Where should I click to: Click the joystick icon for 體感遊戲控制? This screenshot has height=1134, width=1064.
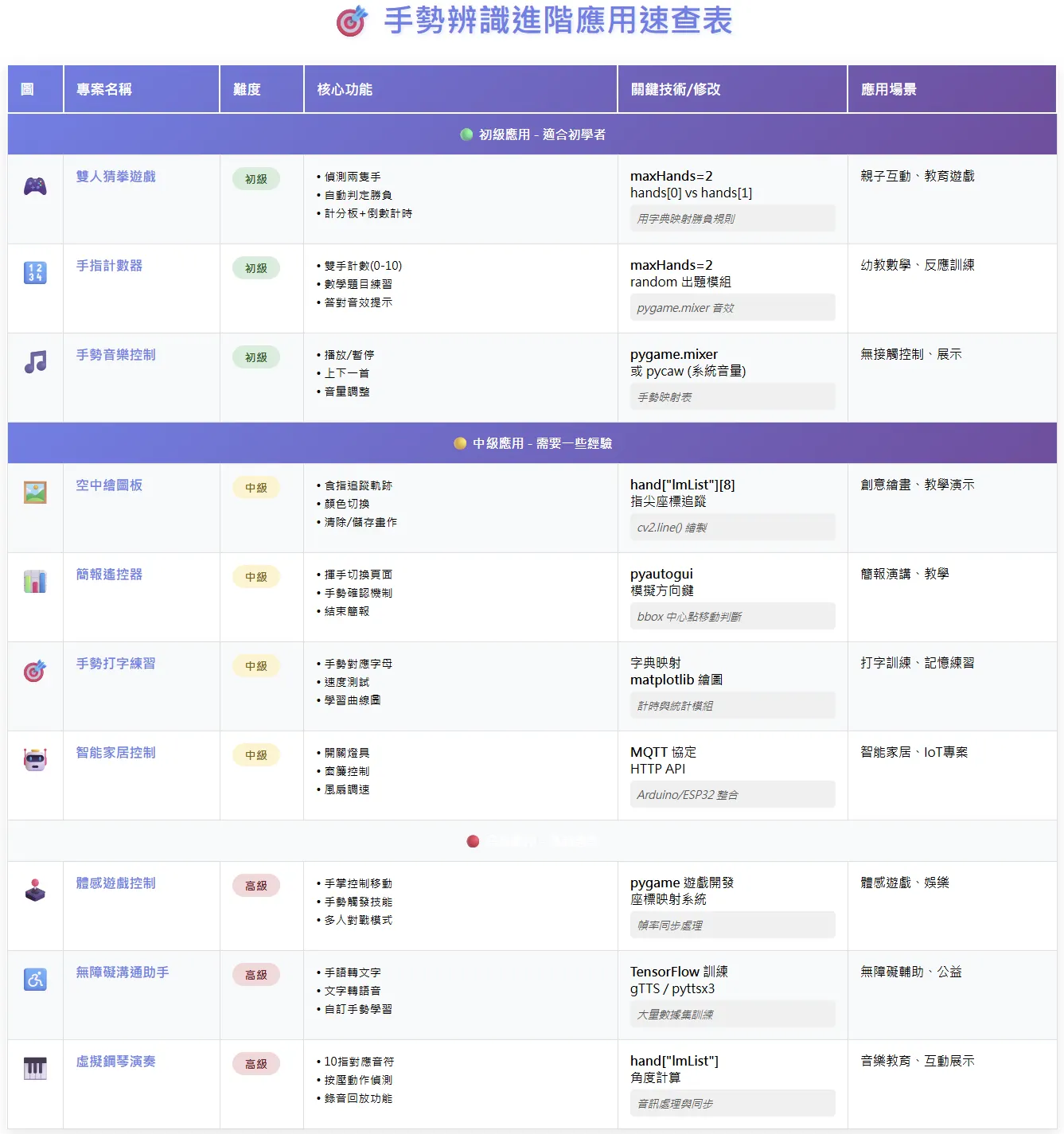(35, 890)
